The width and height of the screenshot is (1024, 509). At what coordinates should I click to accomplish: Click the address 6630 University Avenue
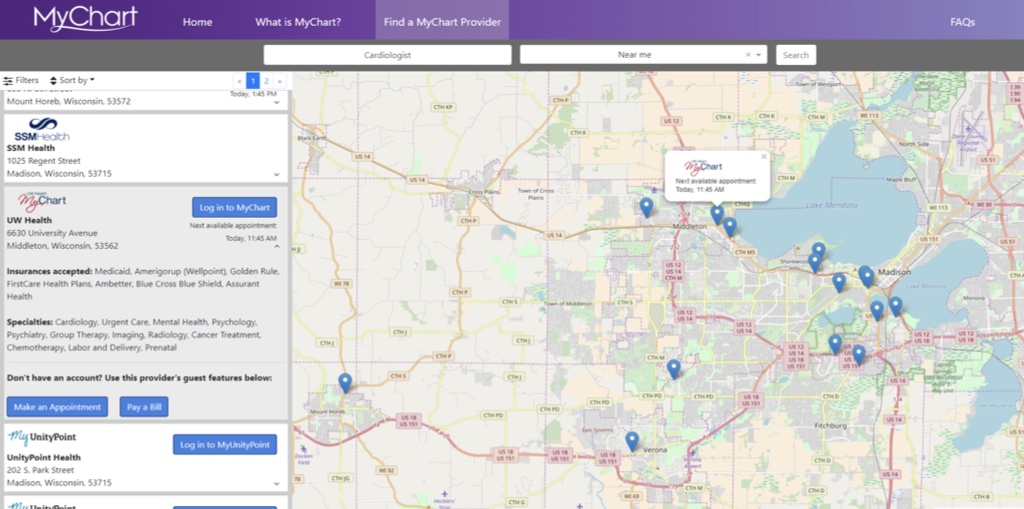[x=52, y=233]
